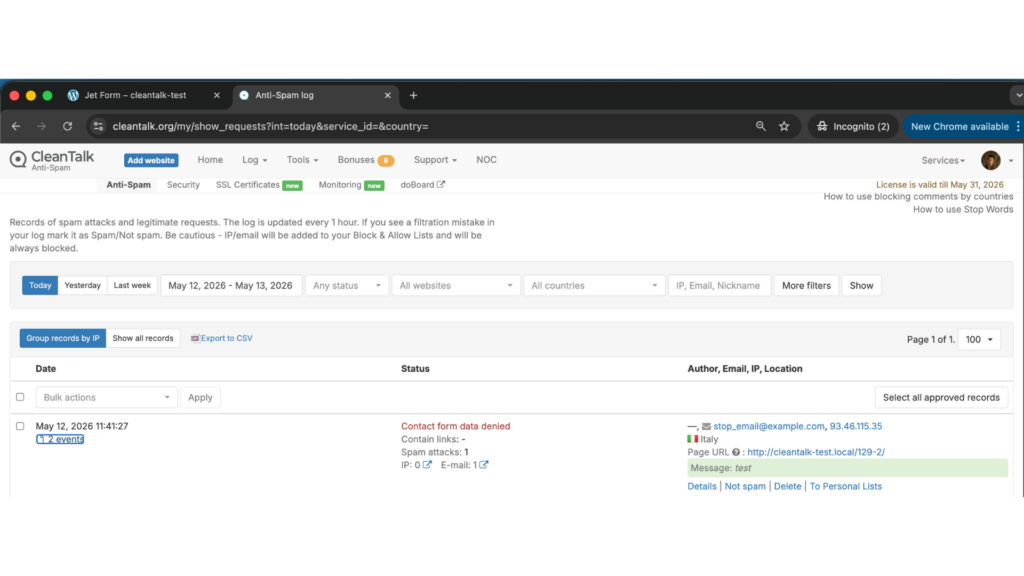Click the IP, Email, Nickname search field
The image size is (1024, 576).
[719, 285]
